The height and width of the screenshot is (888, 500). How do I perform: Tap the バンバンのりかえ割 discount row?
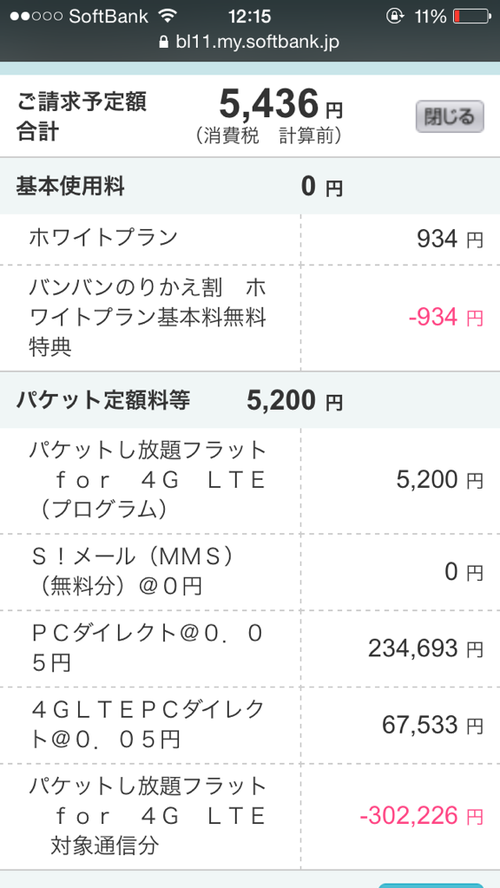pos(250,318)
